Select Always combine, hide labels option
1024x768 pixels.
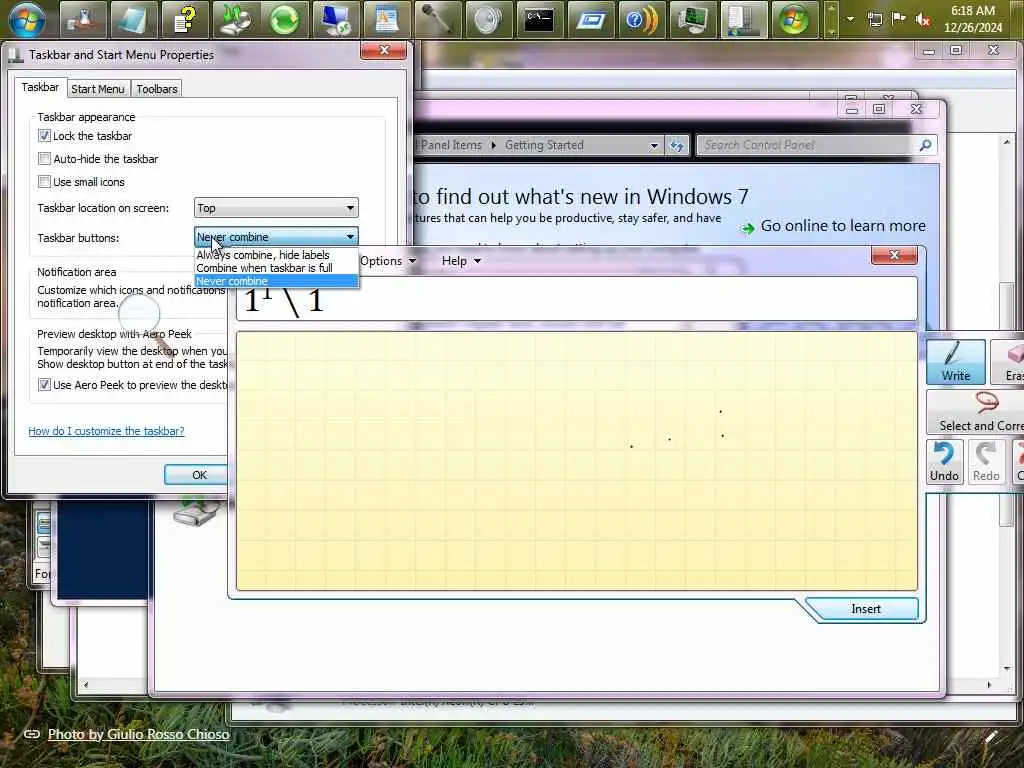click(276, 255)
